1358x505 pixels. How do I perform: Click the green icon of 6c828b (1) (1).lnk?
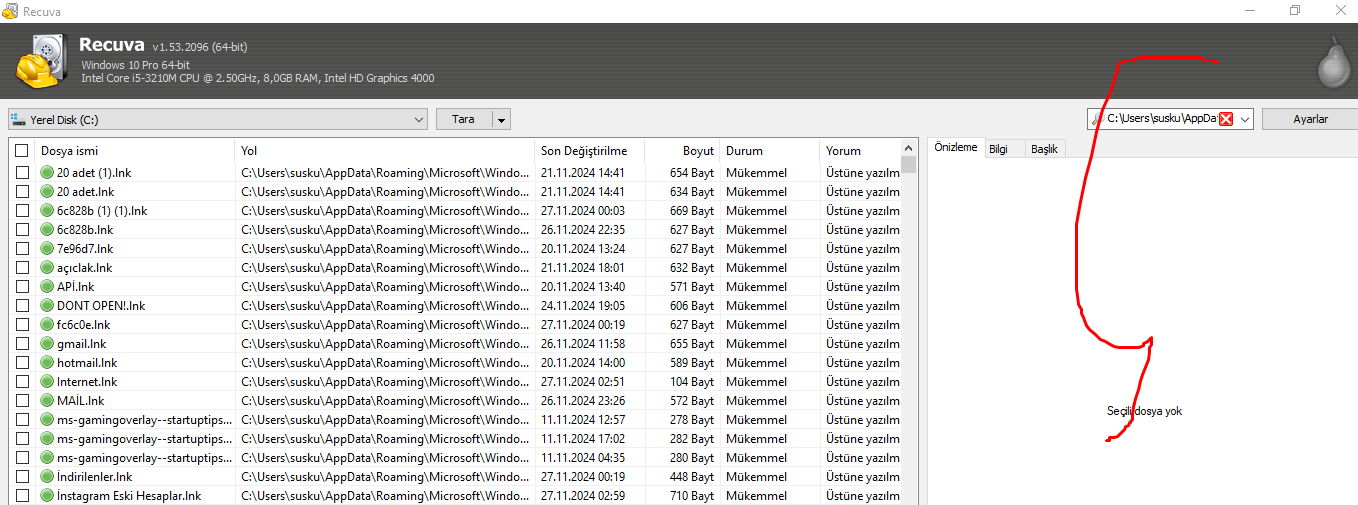(47, 211)
